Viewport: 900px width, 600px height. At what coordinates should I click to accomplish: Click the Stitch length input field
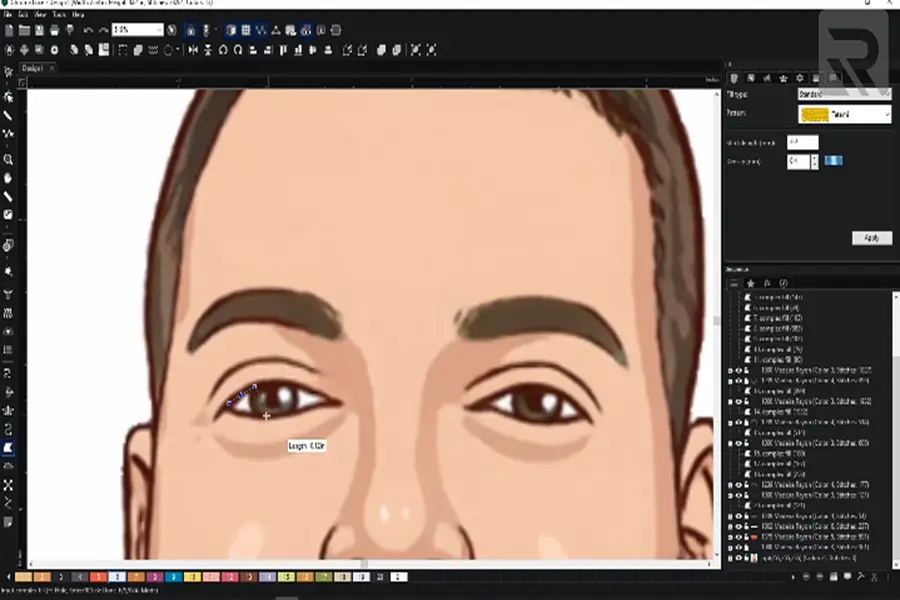(x=802, y=142)
